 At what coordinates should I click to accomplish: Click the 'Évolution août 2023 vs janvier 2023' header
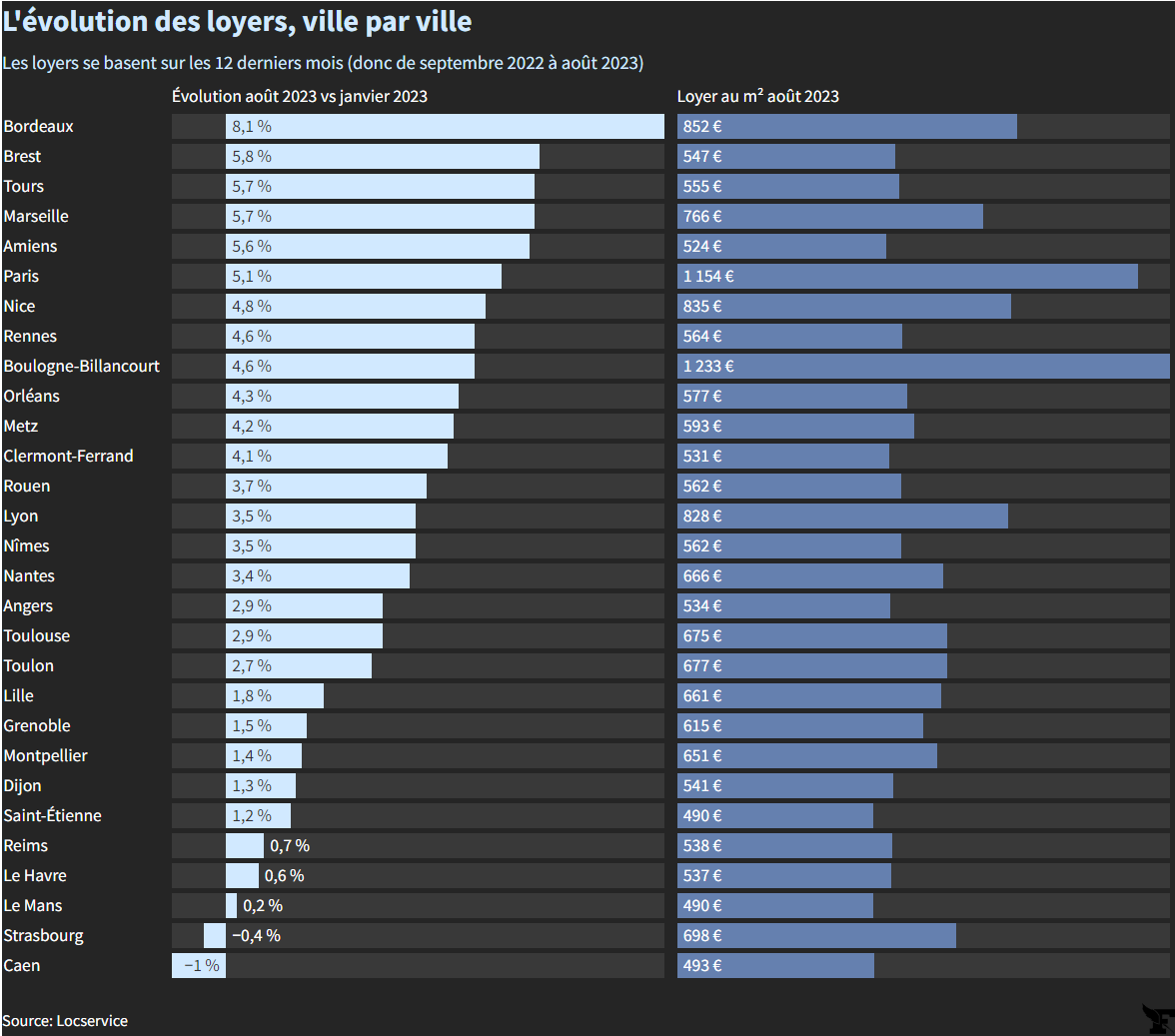300,96
